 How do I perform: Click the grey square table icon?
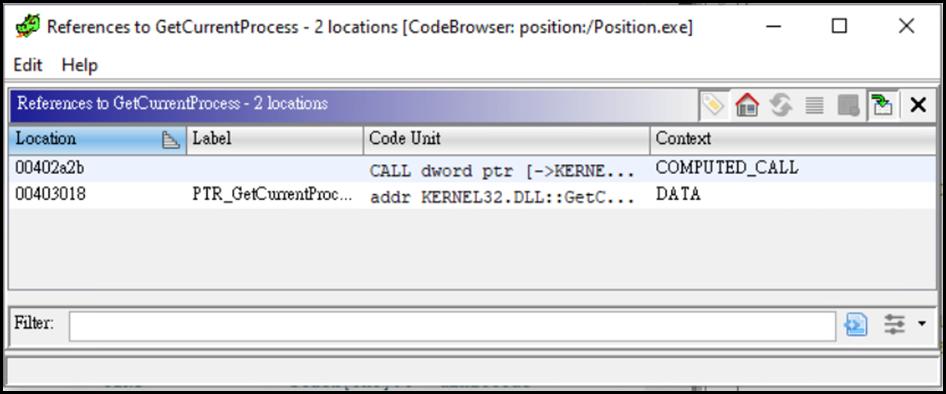[848, 106]
